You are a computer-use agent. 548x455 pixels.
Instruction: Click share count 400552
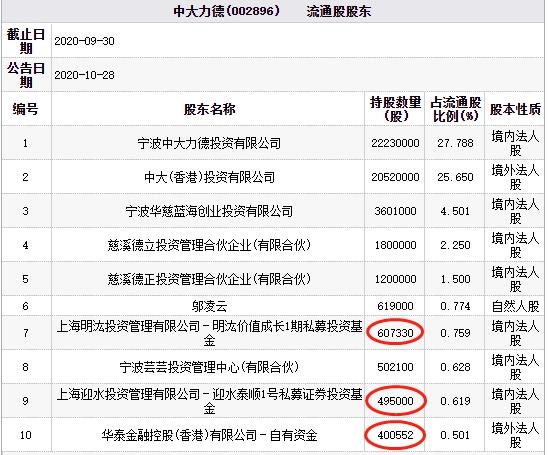(x=395, y=435)
